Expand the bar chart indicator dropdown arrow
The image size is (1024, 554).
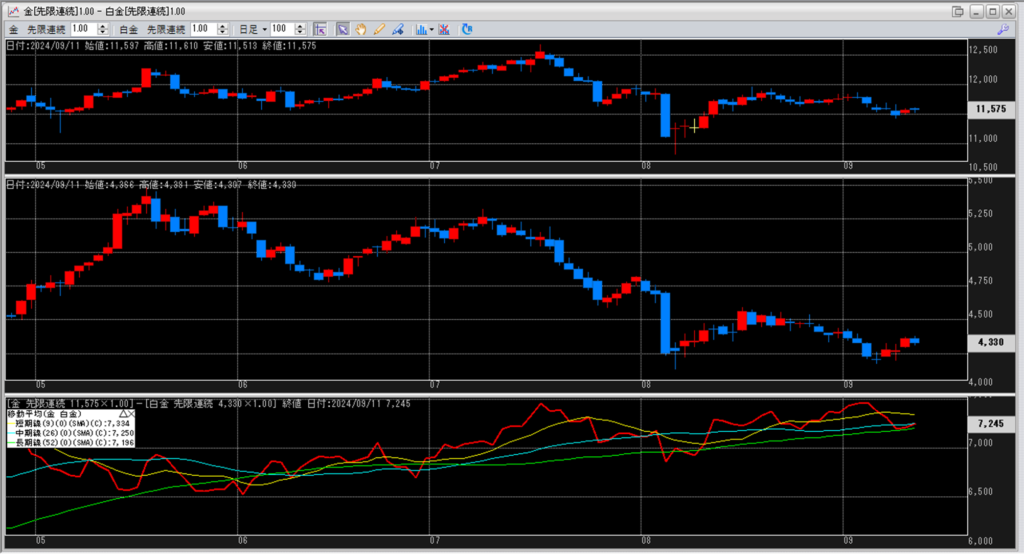[x=431, y=29]
